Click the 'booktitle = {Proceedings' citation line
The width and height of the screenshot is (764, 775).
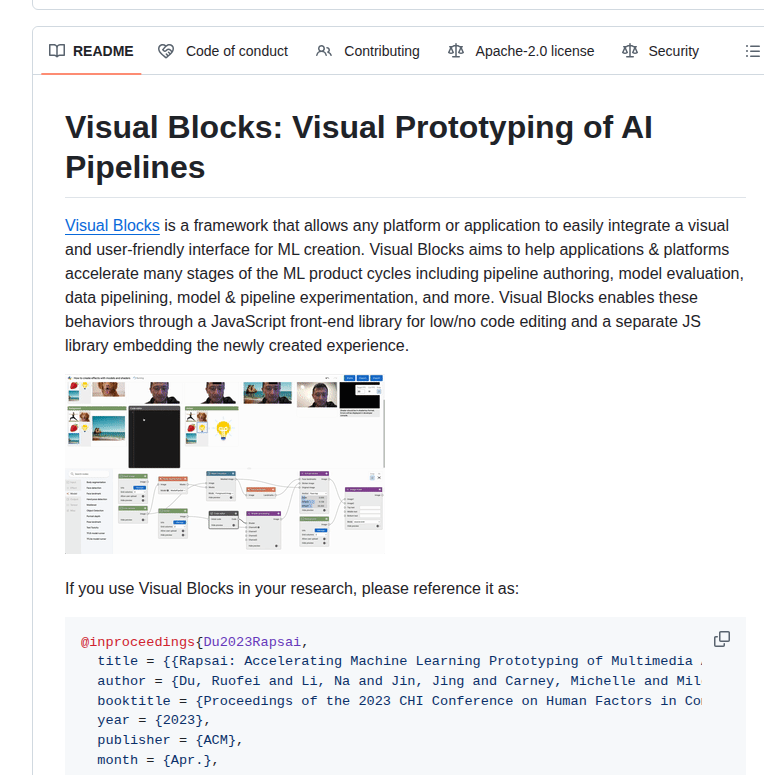coord(399,701)
